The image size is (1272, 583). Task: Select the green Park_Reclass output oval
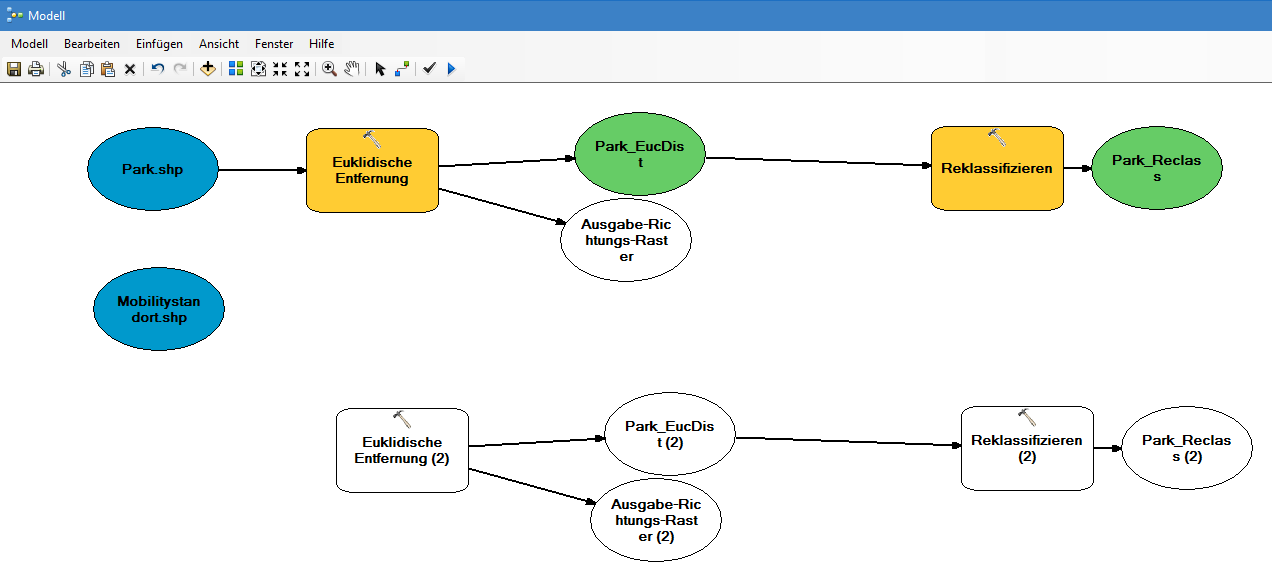(1156, 168)
